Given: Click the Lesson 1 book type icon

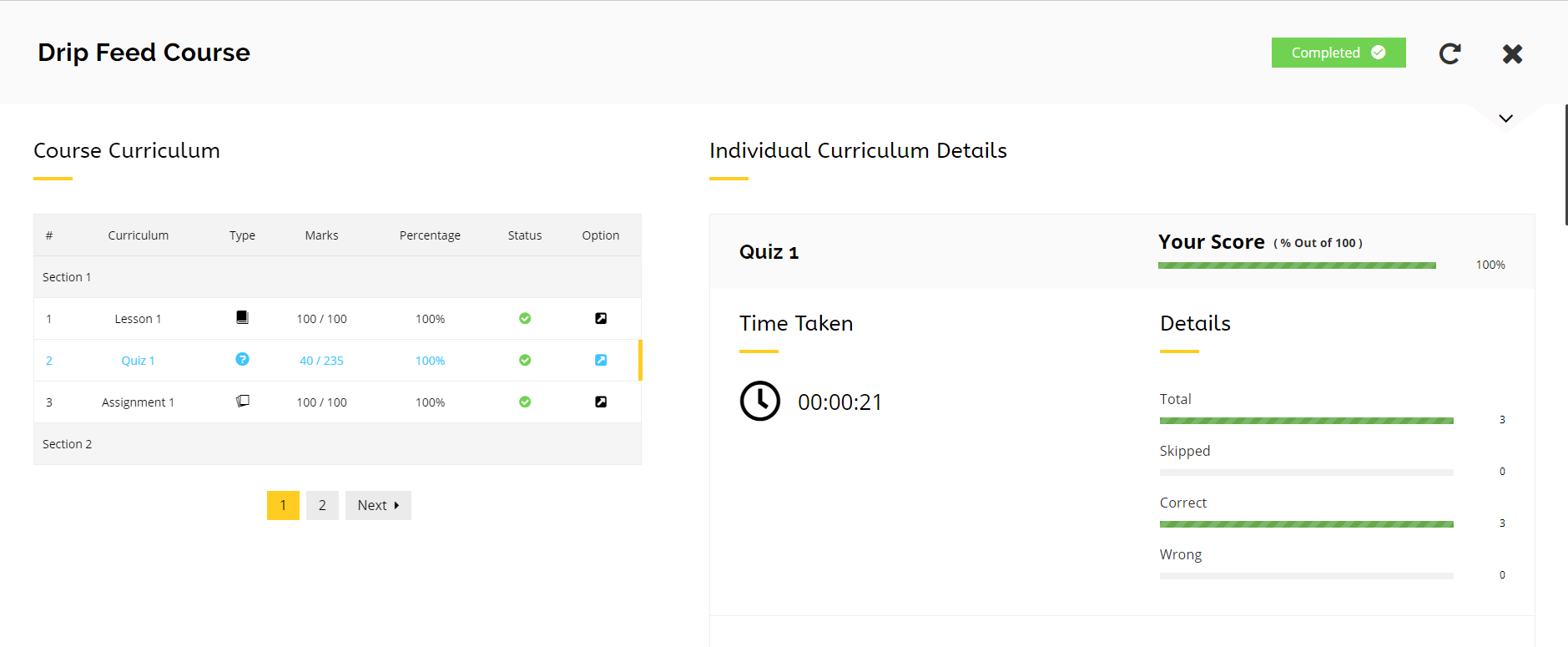Looking at the screenshot, I should coord(242,317).
